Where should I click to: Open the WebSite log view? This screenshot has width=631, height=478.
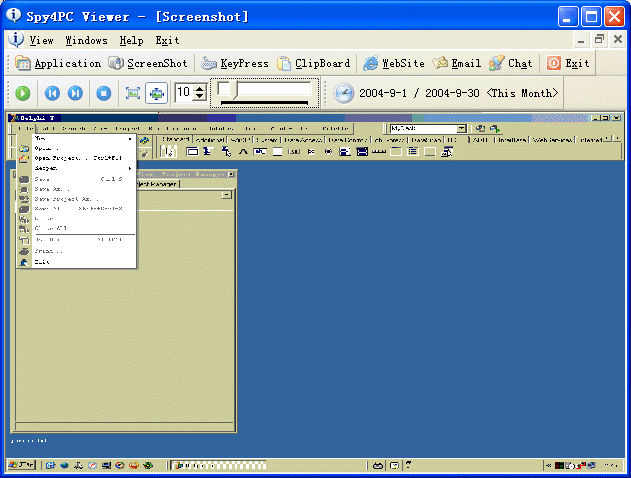point(394,63)
